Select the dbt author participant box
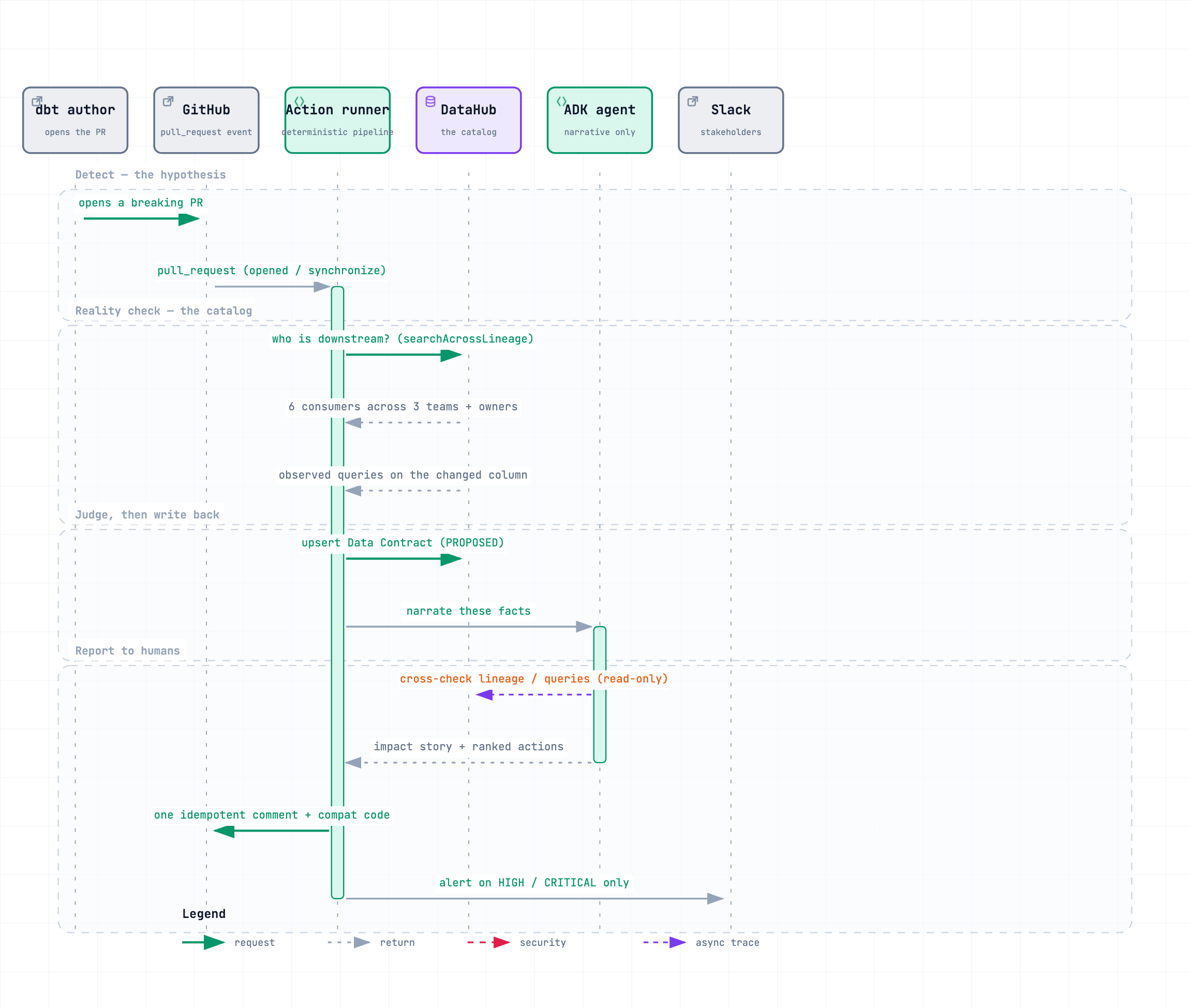Viewport: 1190px width, 1008px height. (76, 120)
